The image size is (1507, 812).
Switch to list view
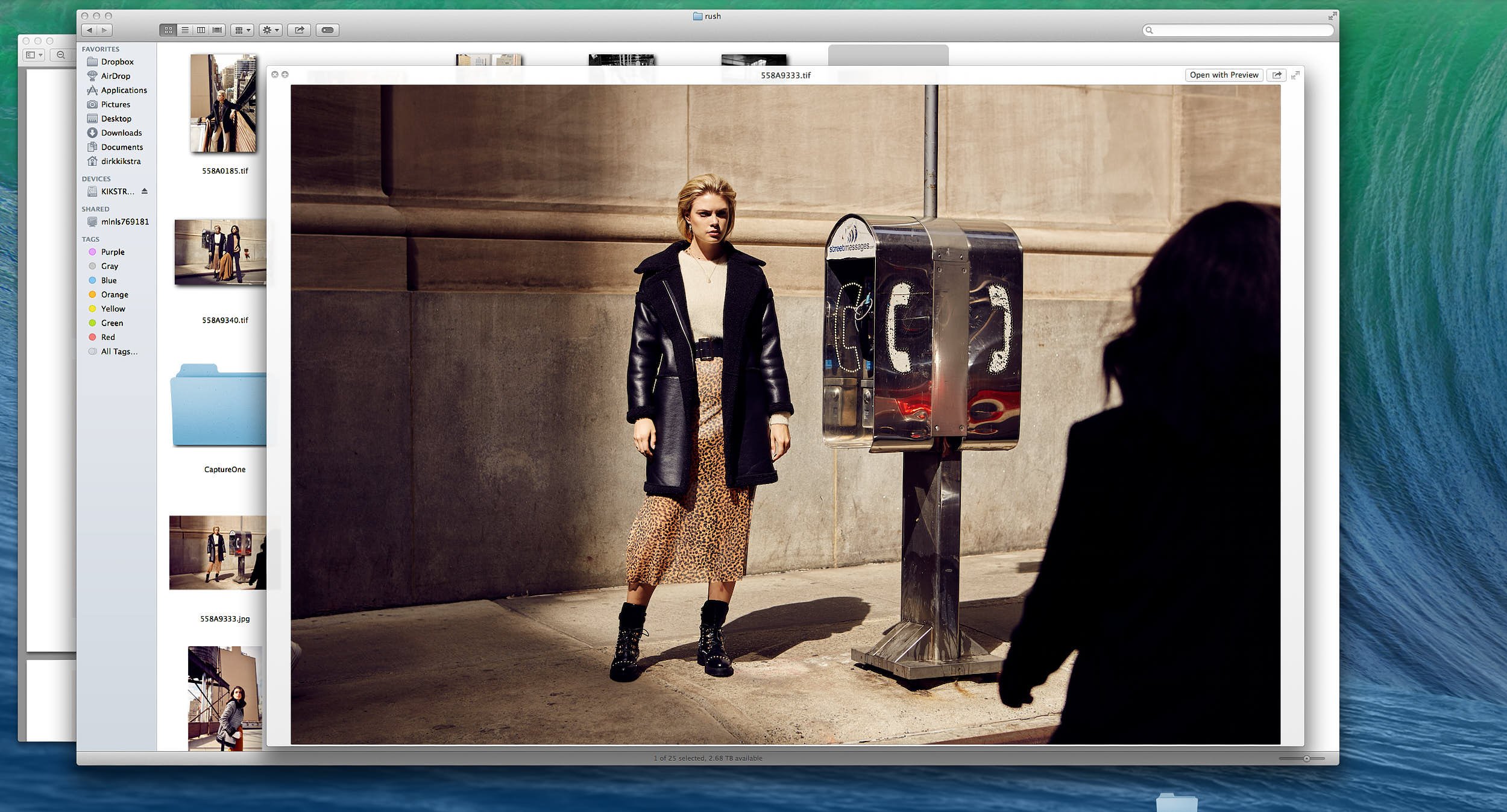tap(185, 30)
